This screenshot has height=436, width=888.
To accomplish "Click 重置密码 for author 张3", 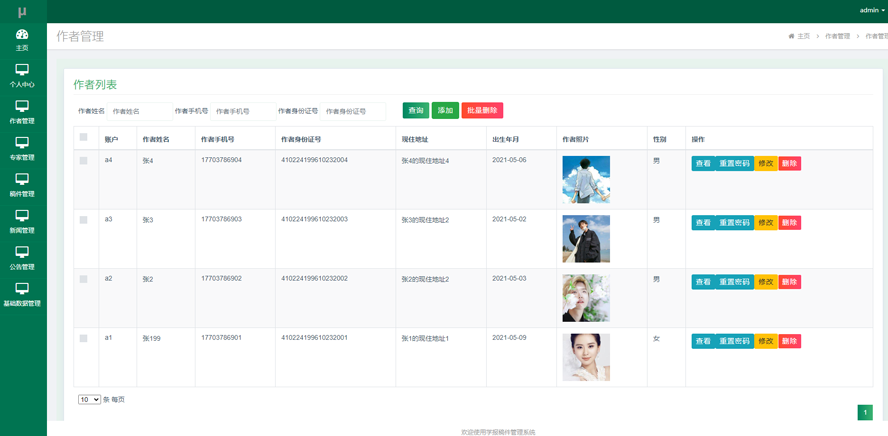I will pyautogui.click(x=735, y=223).
